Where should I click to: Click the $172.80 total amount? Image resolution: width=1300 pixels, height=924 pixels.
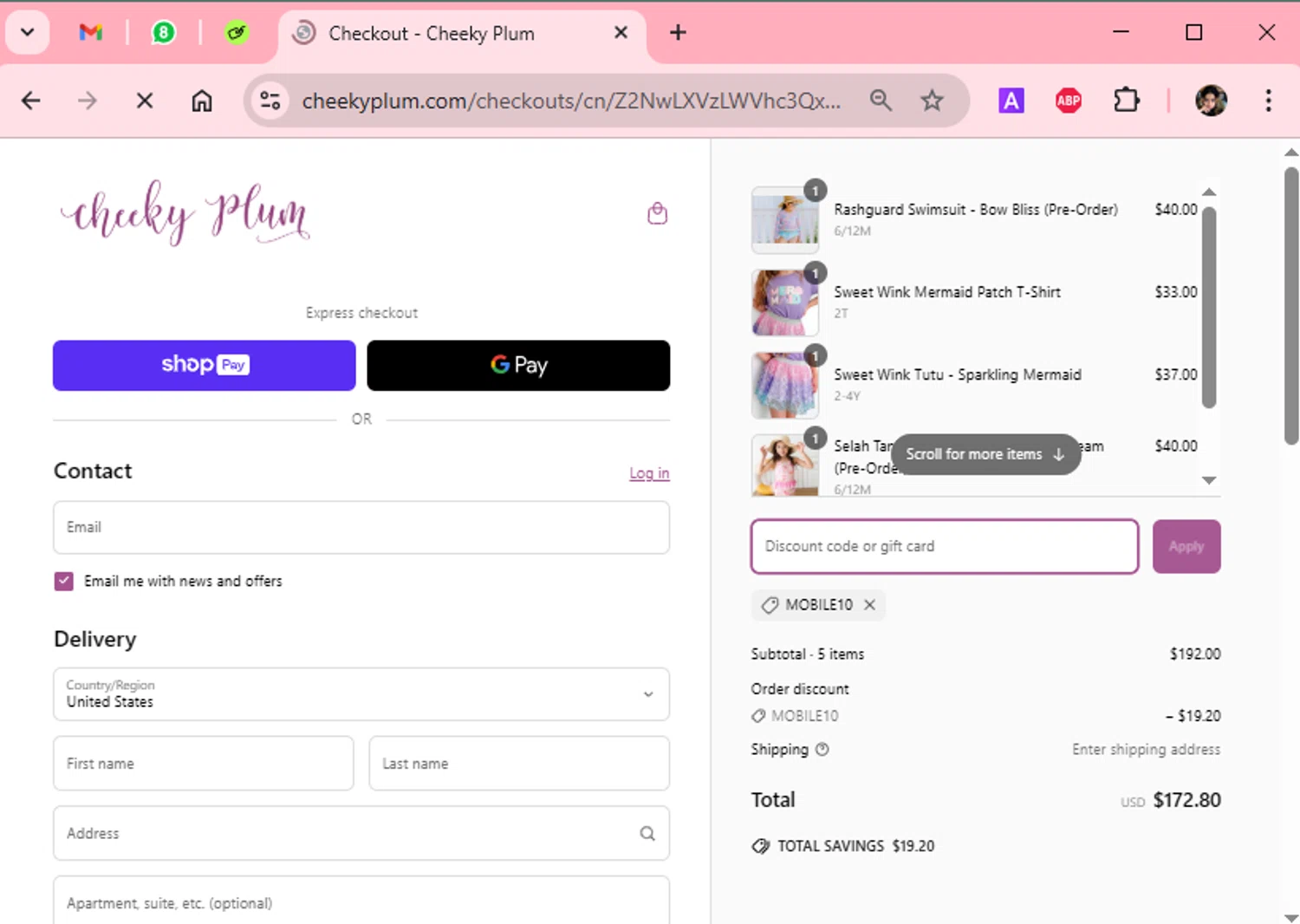pos(1186,800)
